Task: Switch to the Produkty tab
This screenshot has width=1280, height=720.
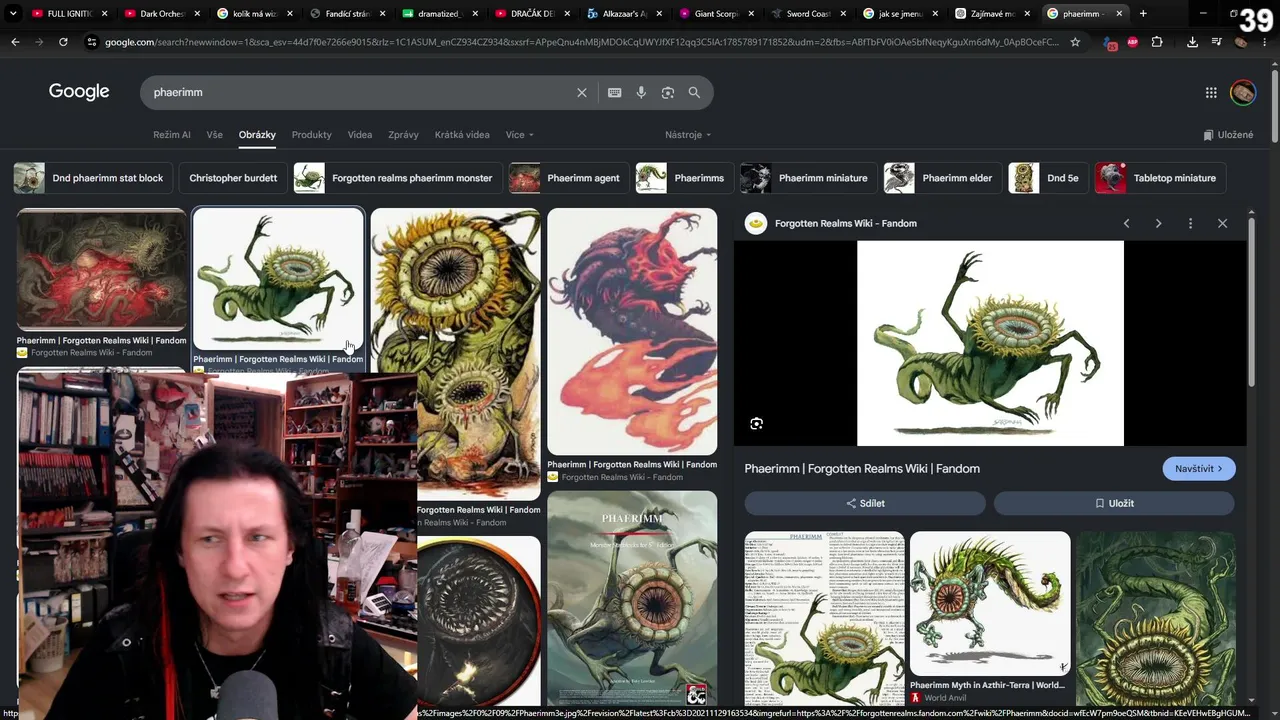Action: pyautogui.click(x=312, y=135)
